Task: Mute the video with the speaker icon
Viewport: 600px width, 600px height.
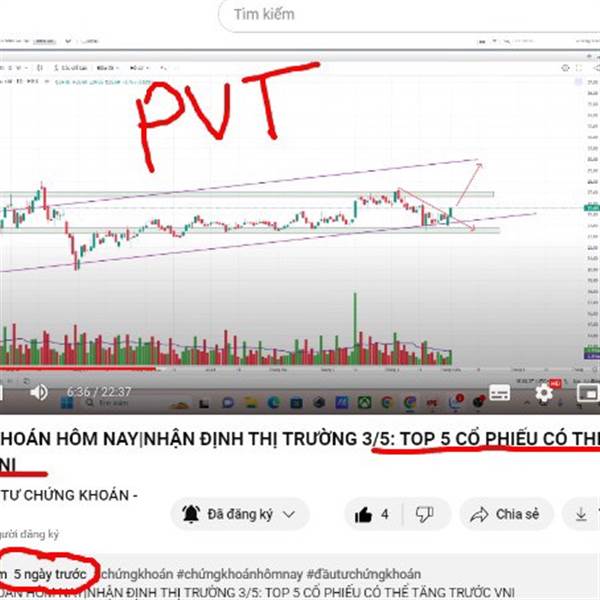Action: pyautogui.click(x=39, y=392)
